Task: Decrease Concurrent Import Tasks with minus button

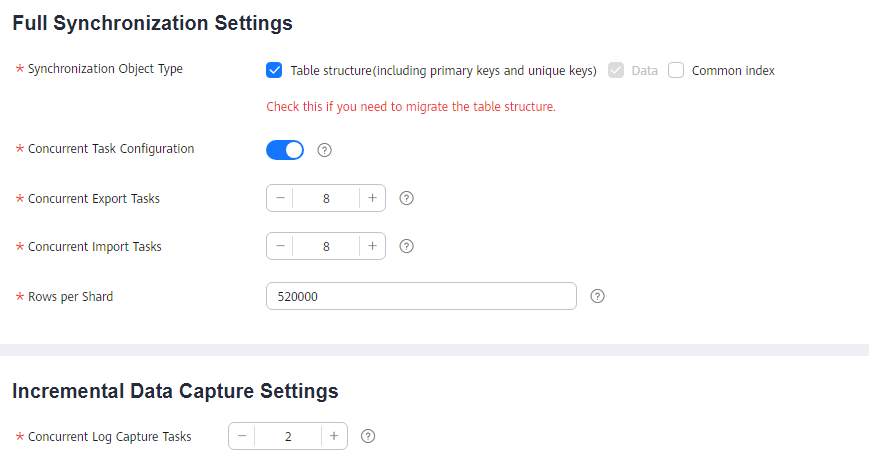Action: (280, 246)
